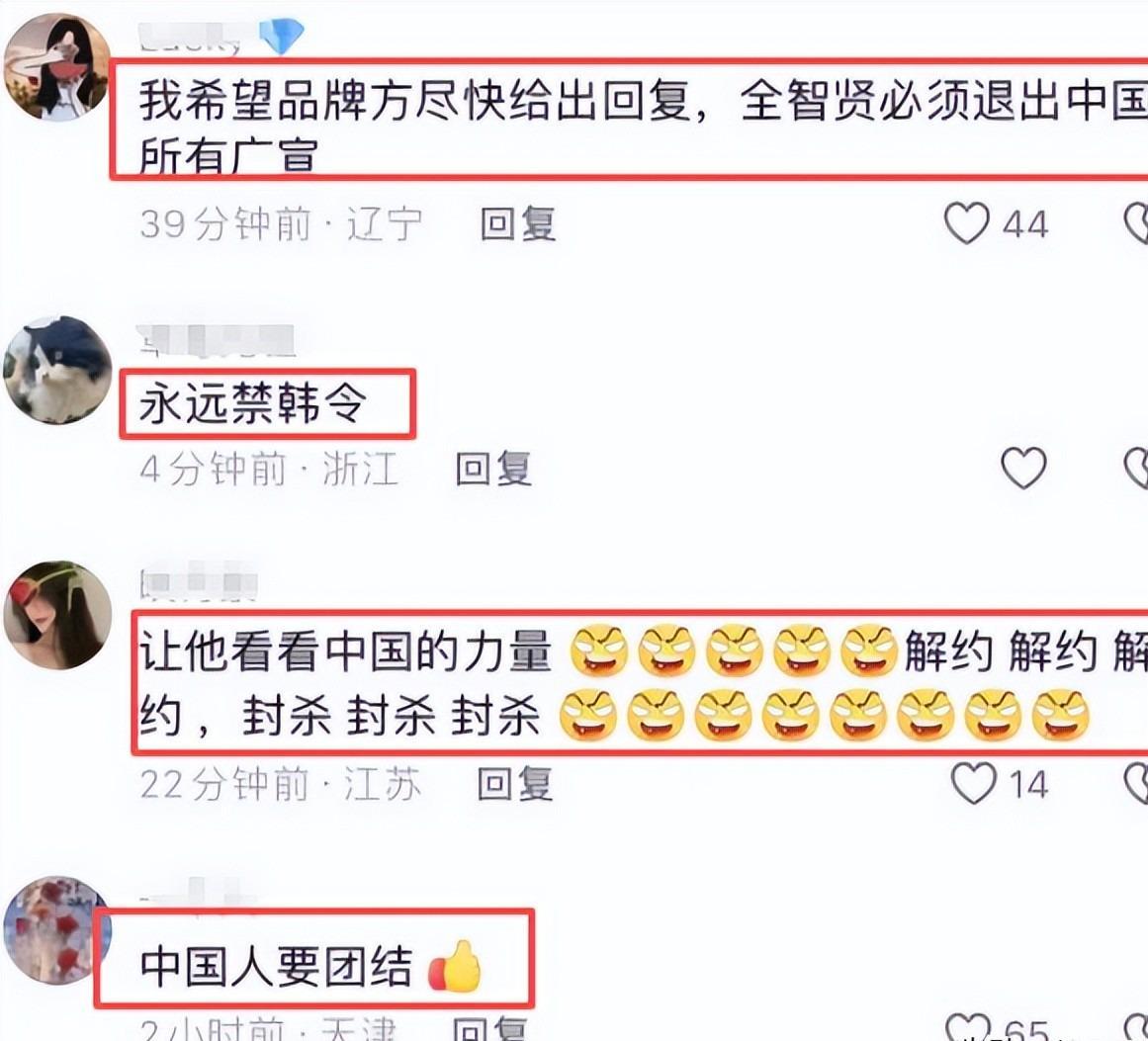Select the comment text 让他看看中国的力量
The image size is (1148, 1041).
(x=345, y=651)
